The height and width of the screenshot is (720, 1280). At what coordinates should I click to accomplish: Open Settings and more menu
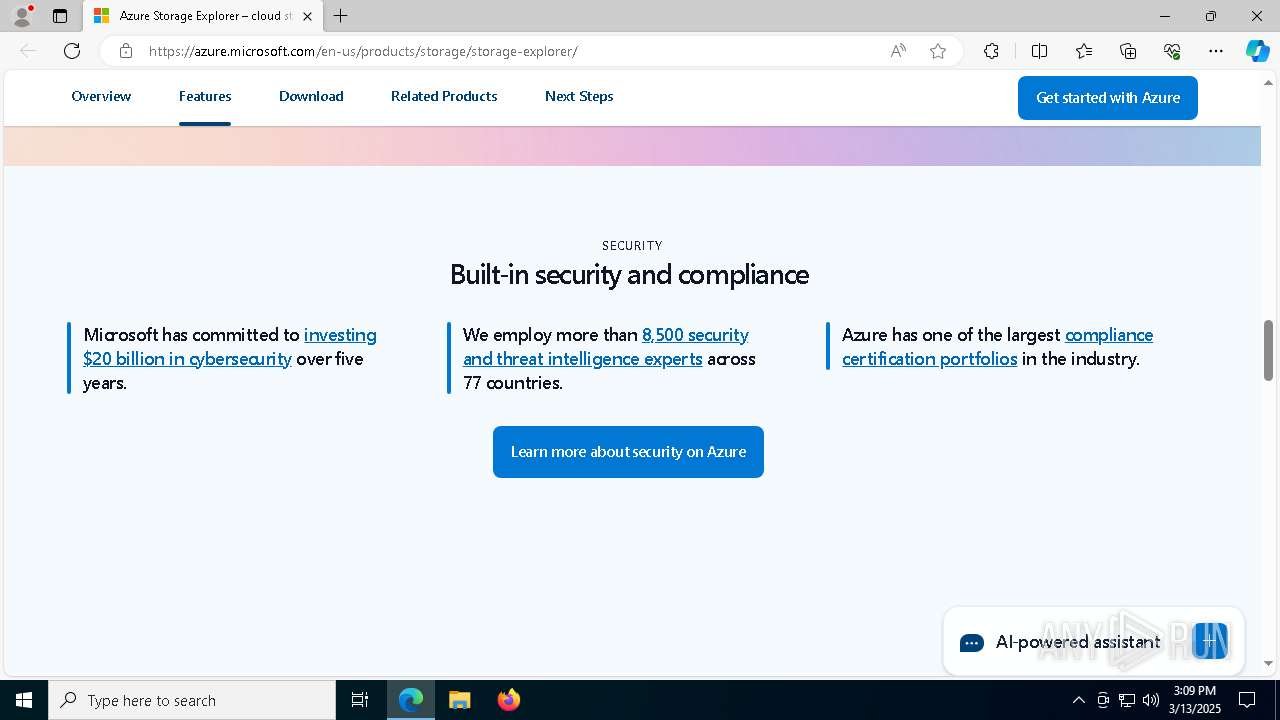(1216, 51)
